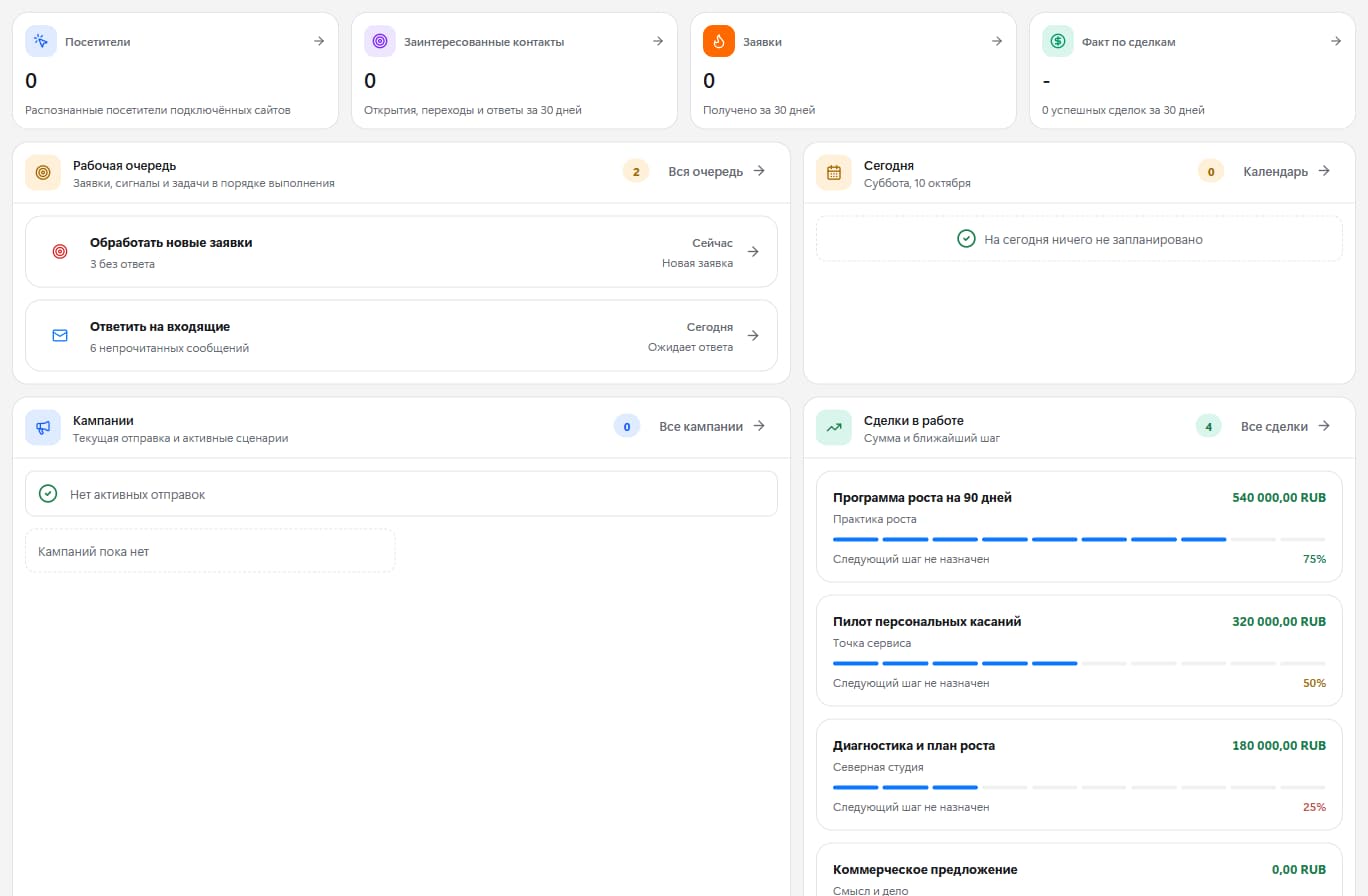Click the text 6 непрочитанных сообщений
The image size is (1368, 896).
click(x=169, y=348)
